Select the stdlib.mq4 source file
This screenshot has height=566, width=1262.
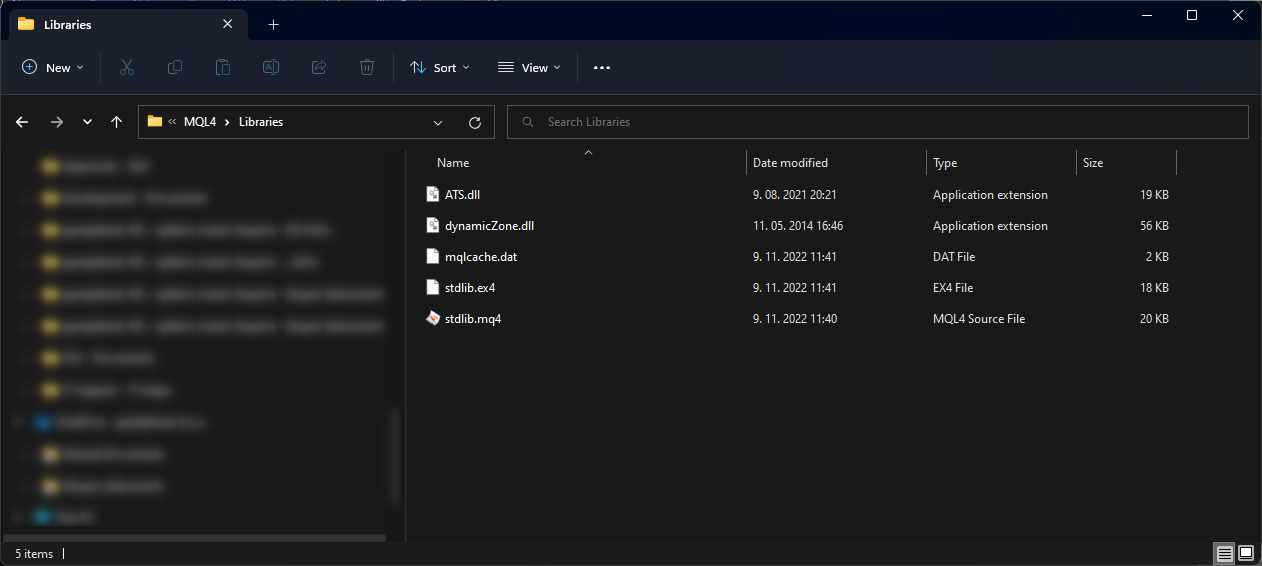tap(472, 319)
